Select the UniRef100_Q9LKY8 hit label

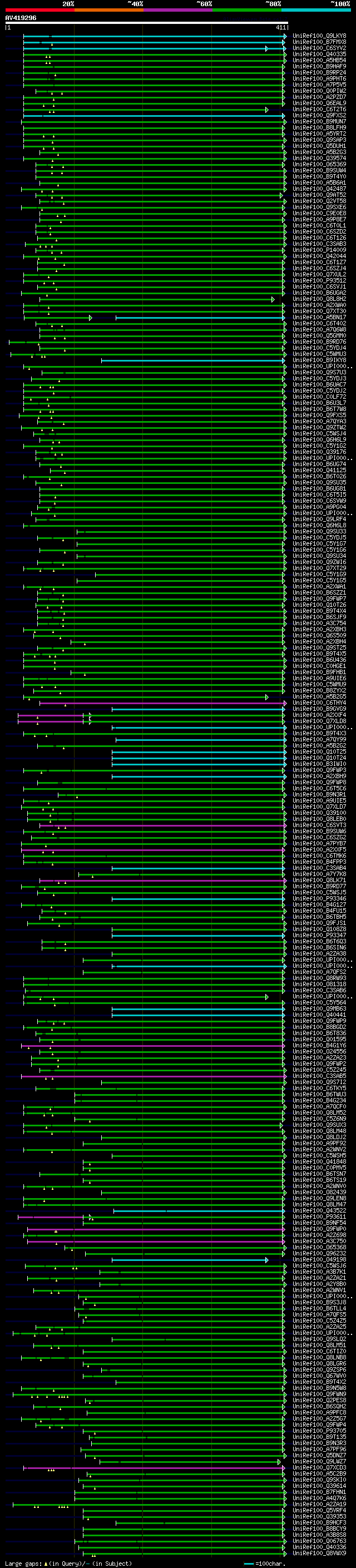(x=319, y=36)
